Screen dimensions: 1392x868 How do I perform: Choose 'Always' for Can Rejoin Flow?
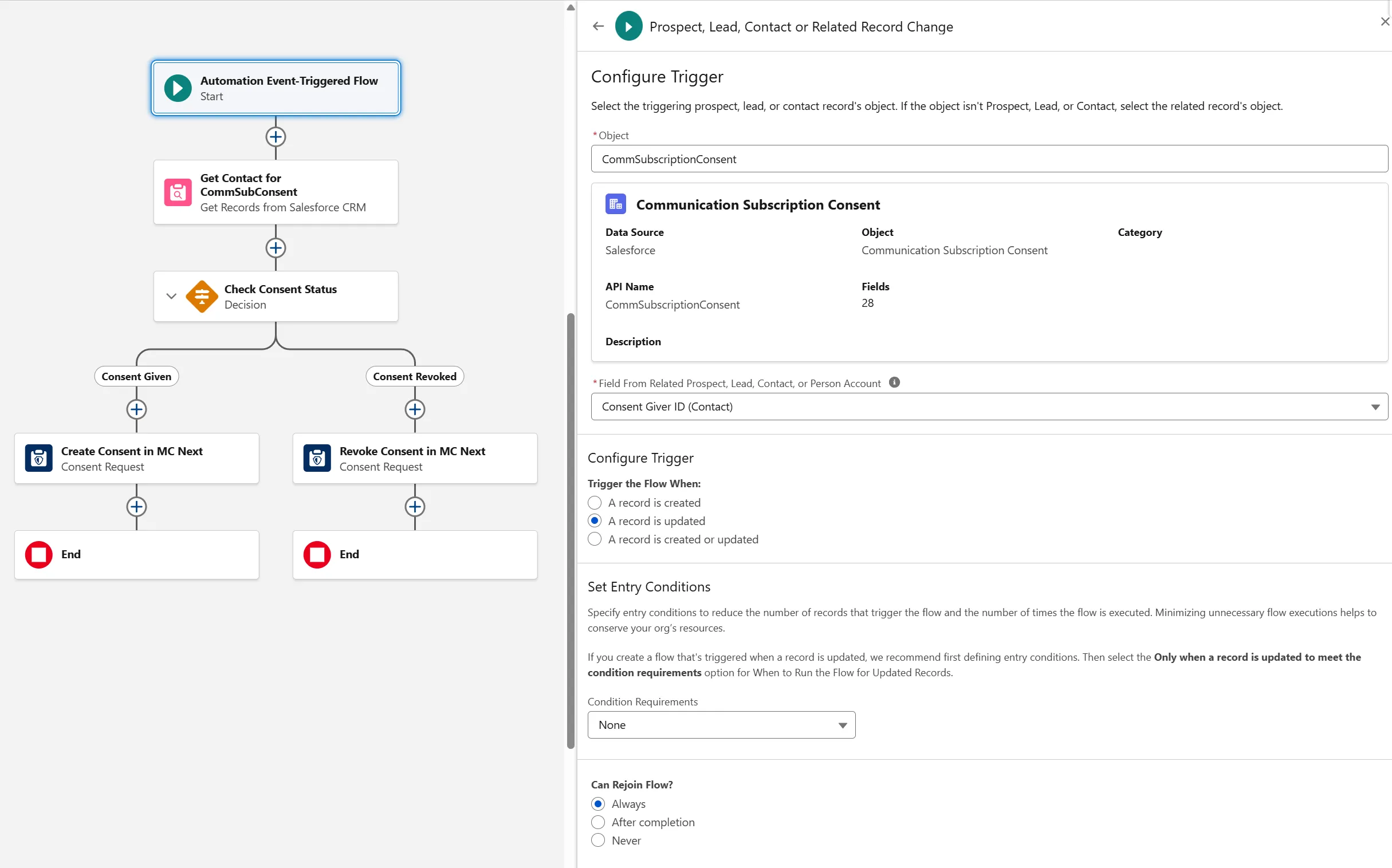tap(598, 804)
